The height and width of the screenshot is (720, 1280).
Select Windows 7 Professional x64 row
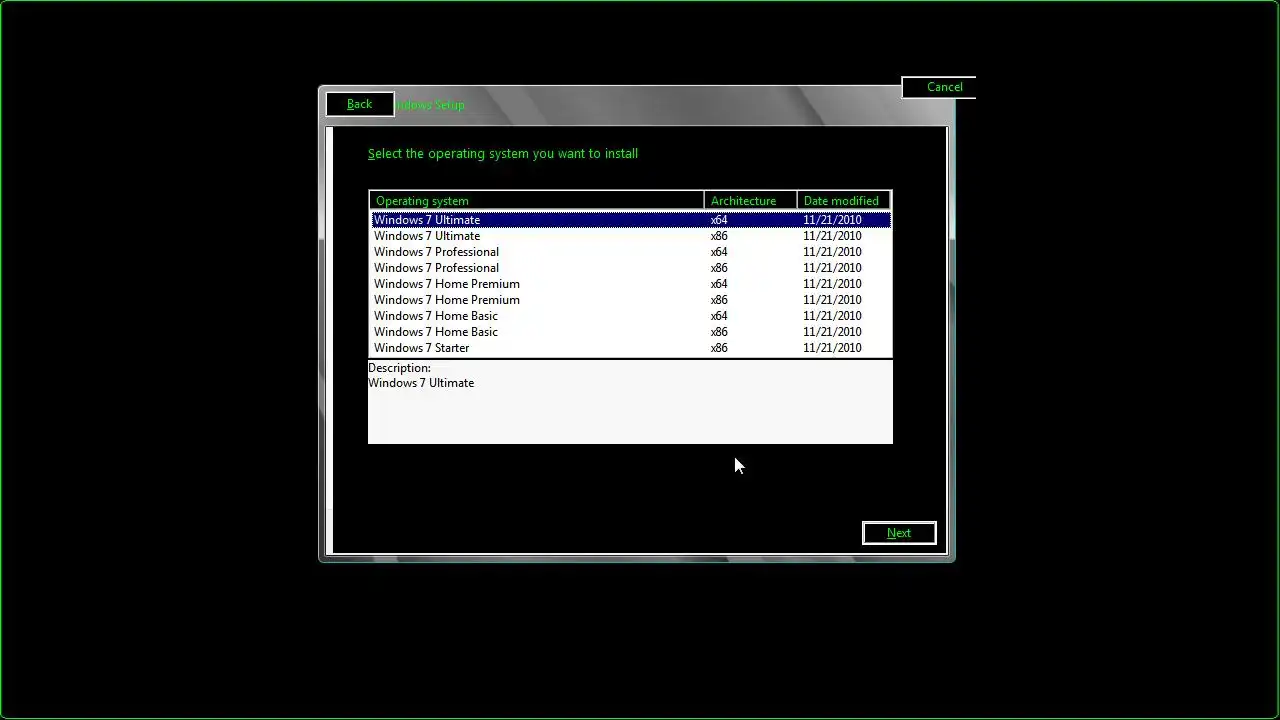[630, 252]
